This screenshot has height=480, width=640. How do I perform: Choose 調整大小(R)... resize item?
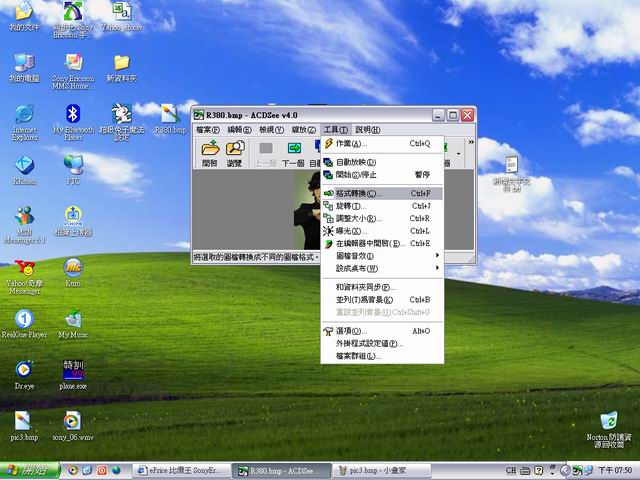tap(382, 218)
